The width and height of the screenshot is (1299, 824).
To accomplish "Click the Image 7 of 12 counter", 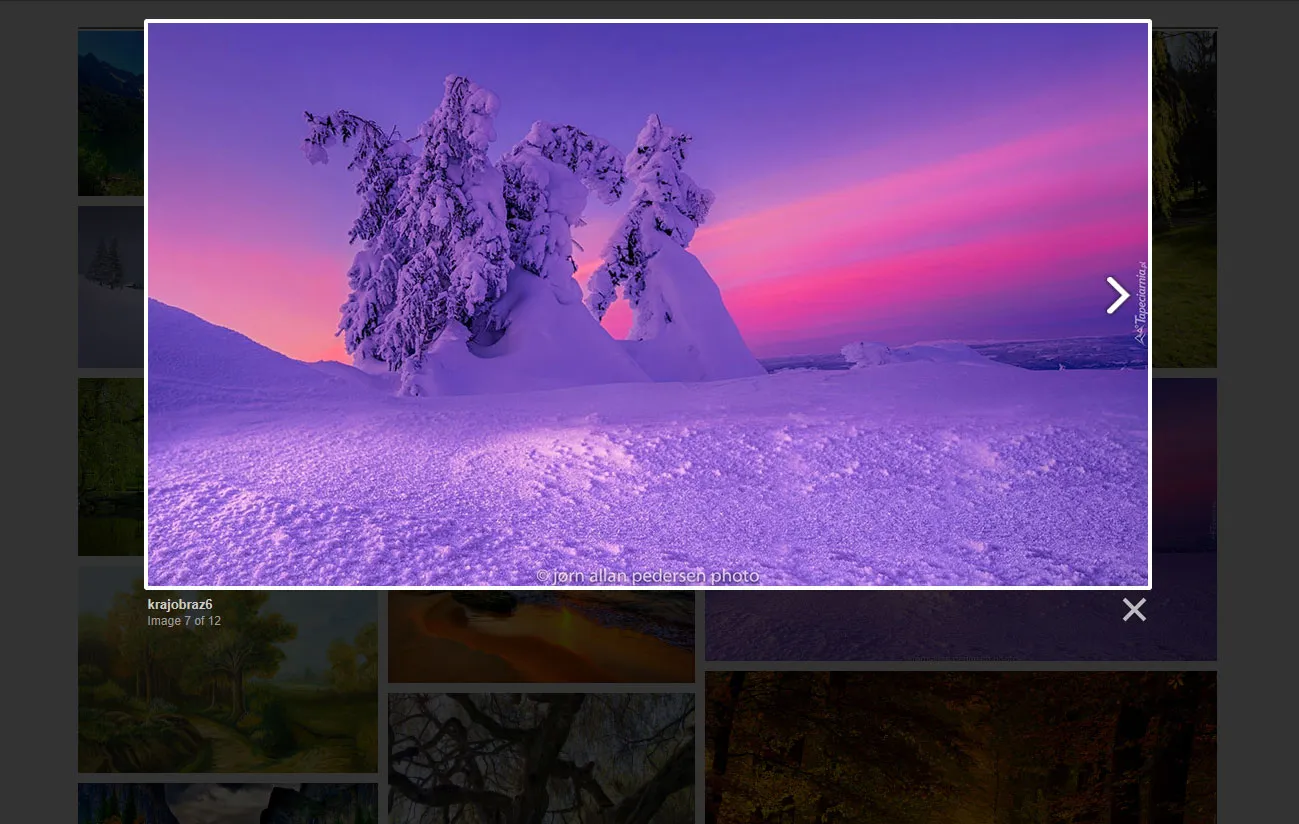I will [x=184, y=621].
